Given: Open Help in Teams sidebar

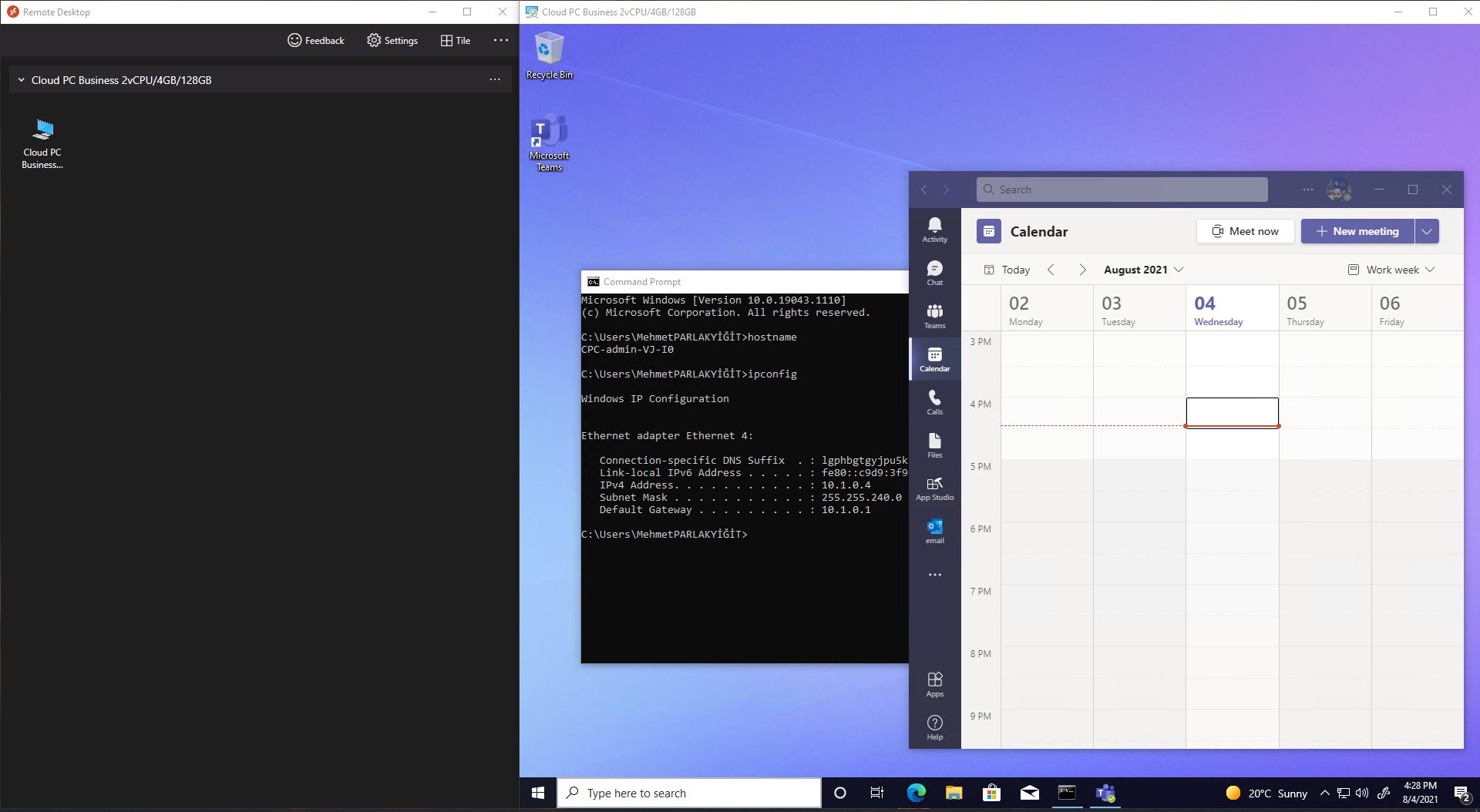Looking at the screenshot, I should 934,727.
